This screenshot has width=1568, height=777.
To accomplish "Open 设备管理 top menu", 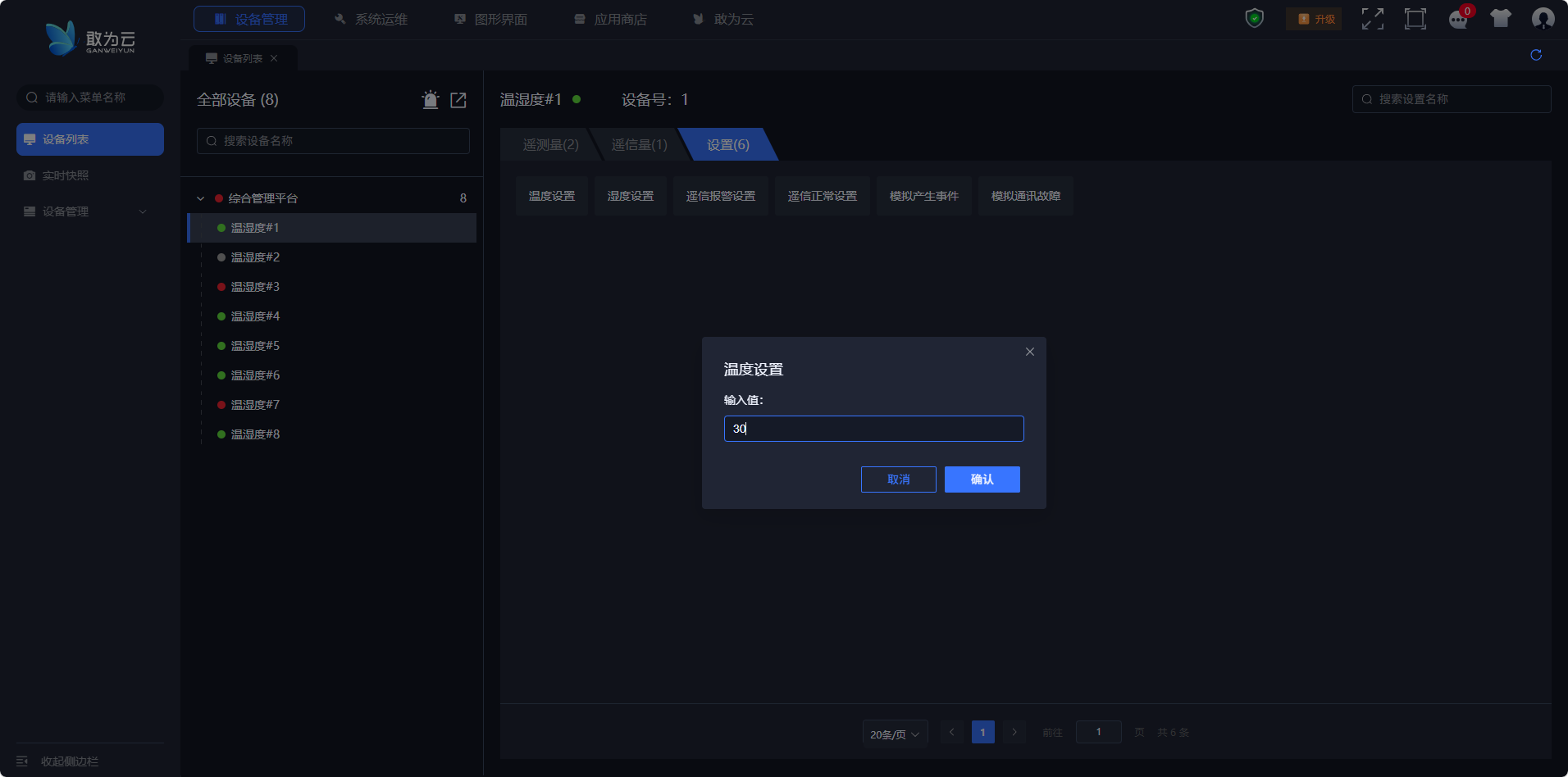I will click(249, 19).
